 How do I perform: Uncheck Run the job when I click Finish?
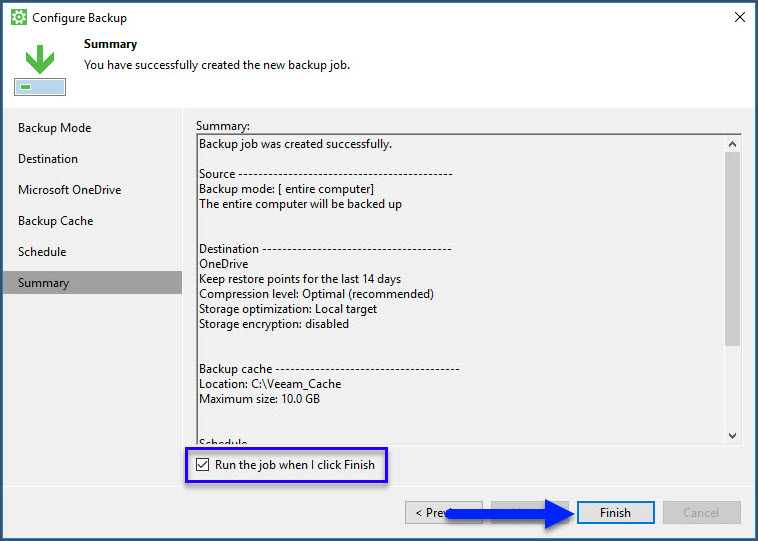click(203, 465)
